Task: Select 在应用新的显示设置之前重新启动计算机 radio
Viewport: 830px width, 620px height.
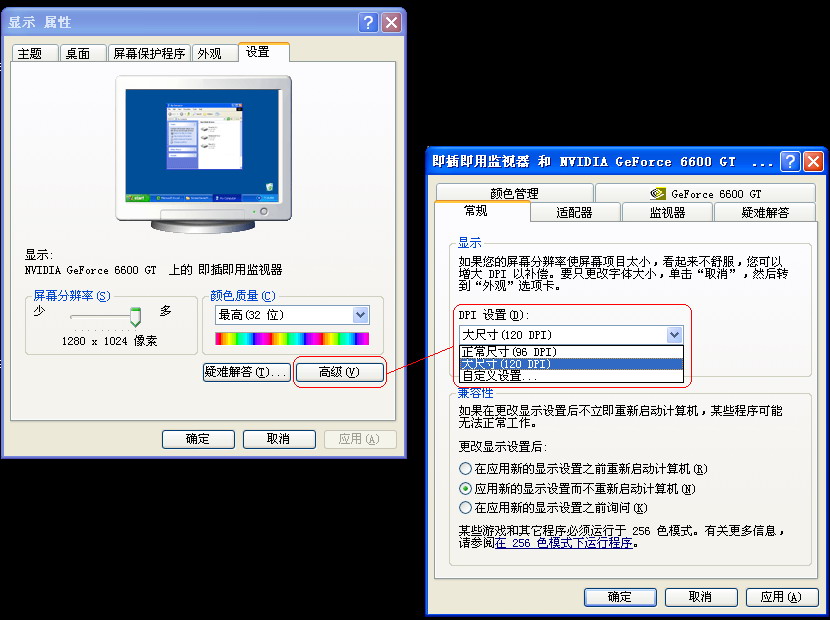Action: [465, 469]
